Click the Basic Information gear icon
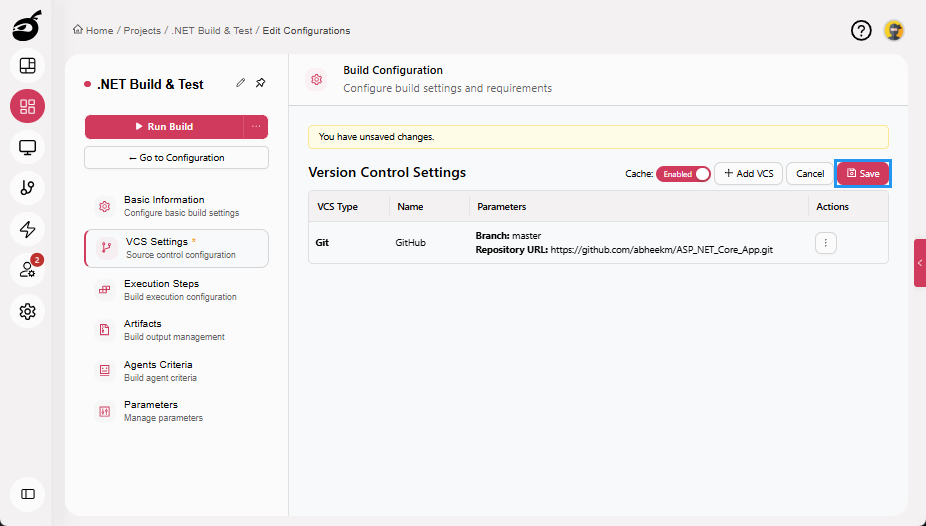 105,206
